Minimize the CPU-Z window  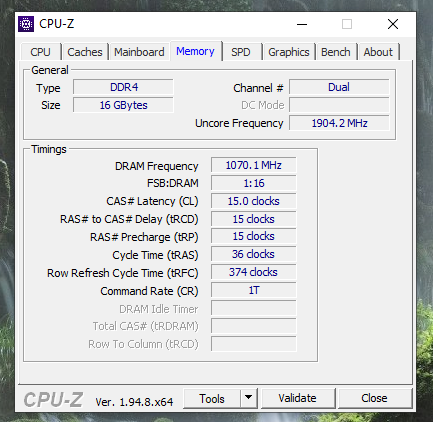(x=302, y=24)
